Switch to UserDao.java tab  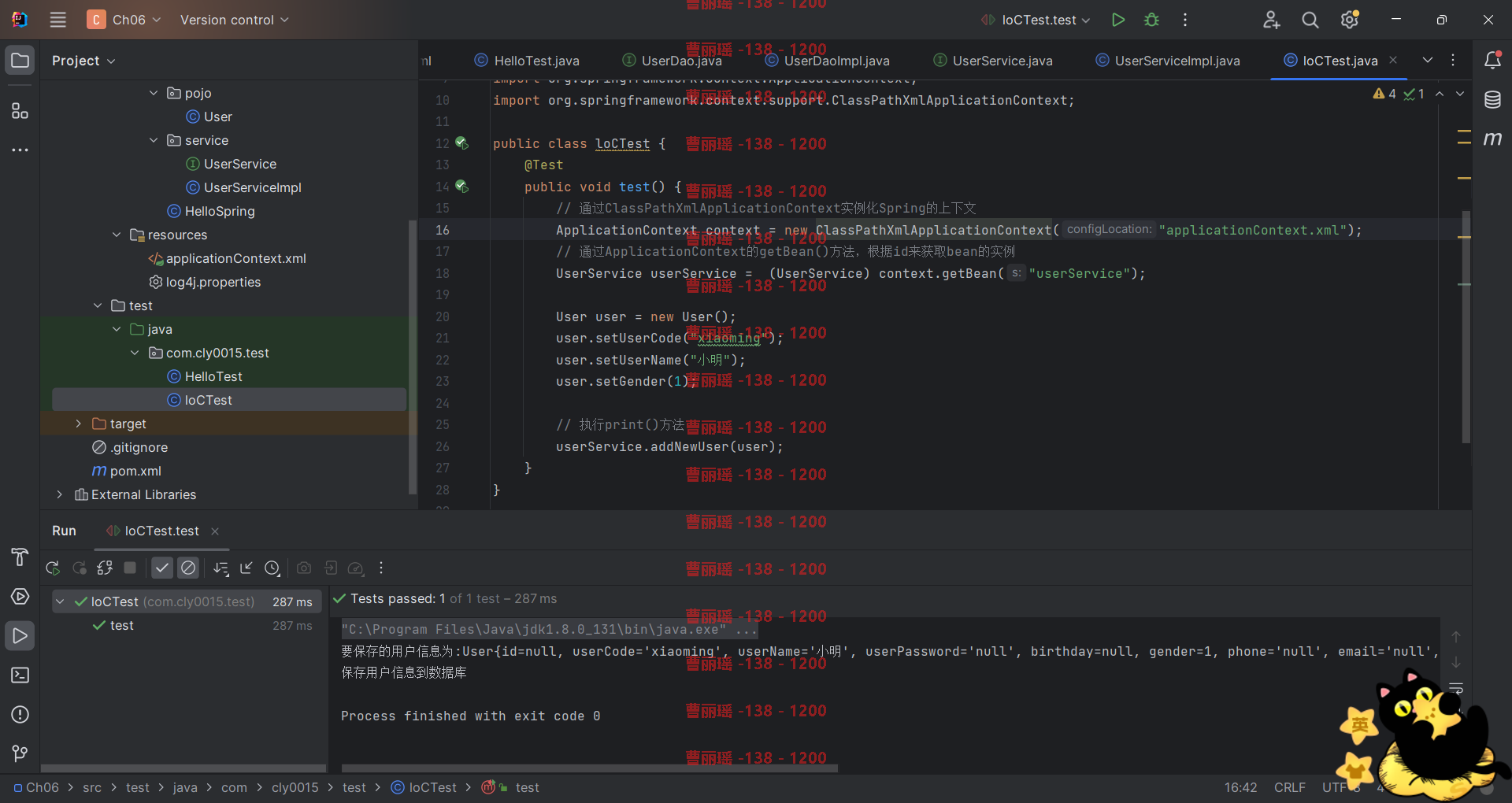point(672,61)
